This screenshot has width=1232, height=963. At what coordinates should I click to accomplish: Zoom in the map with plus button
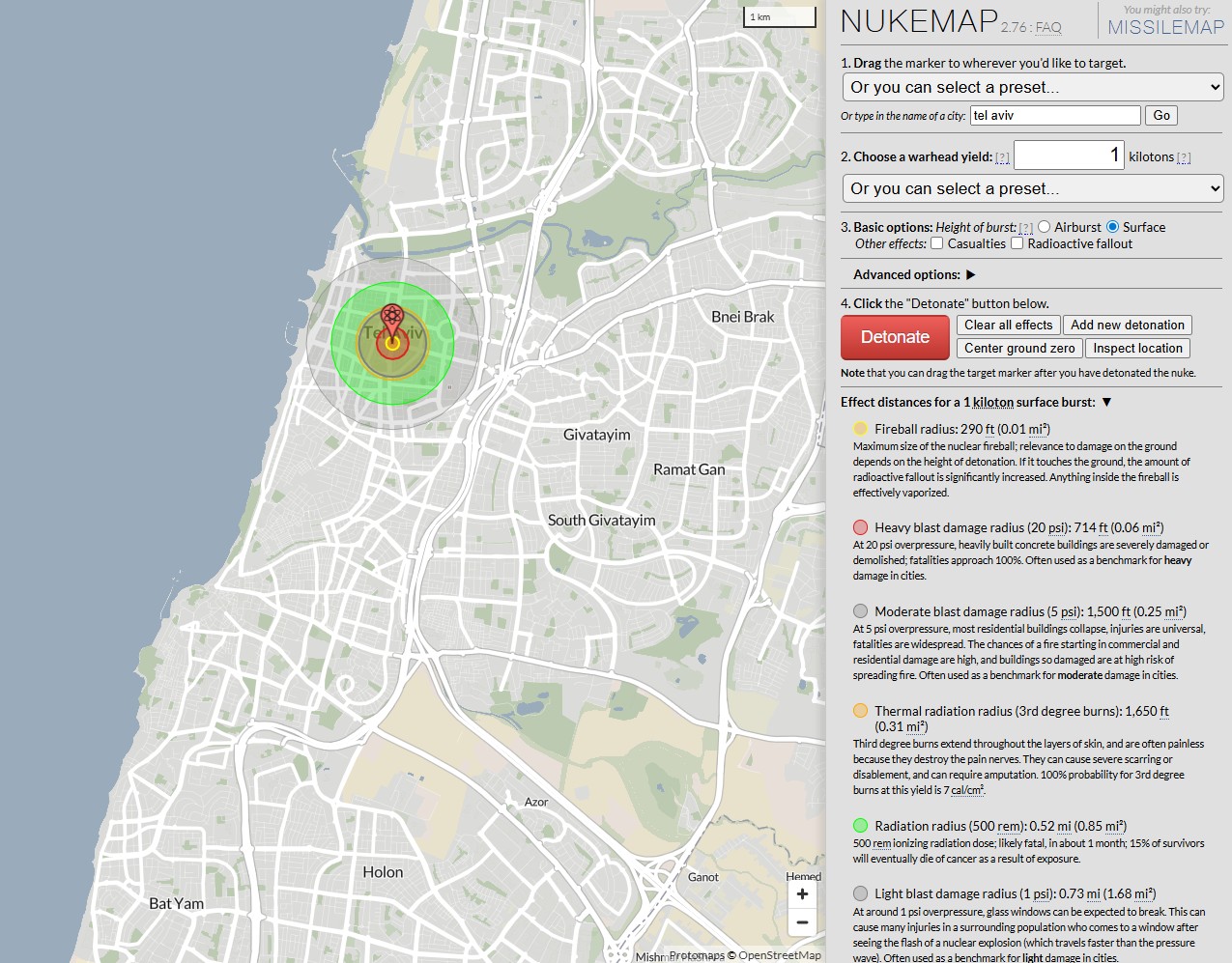coord(802,894)
